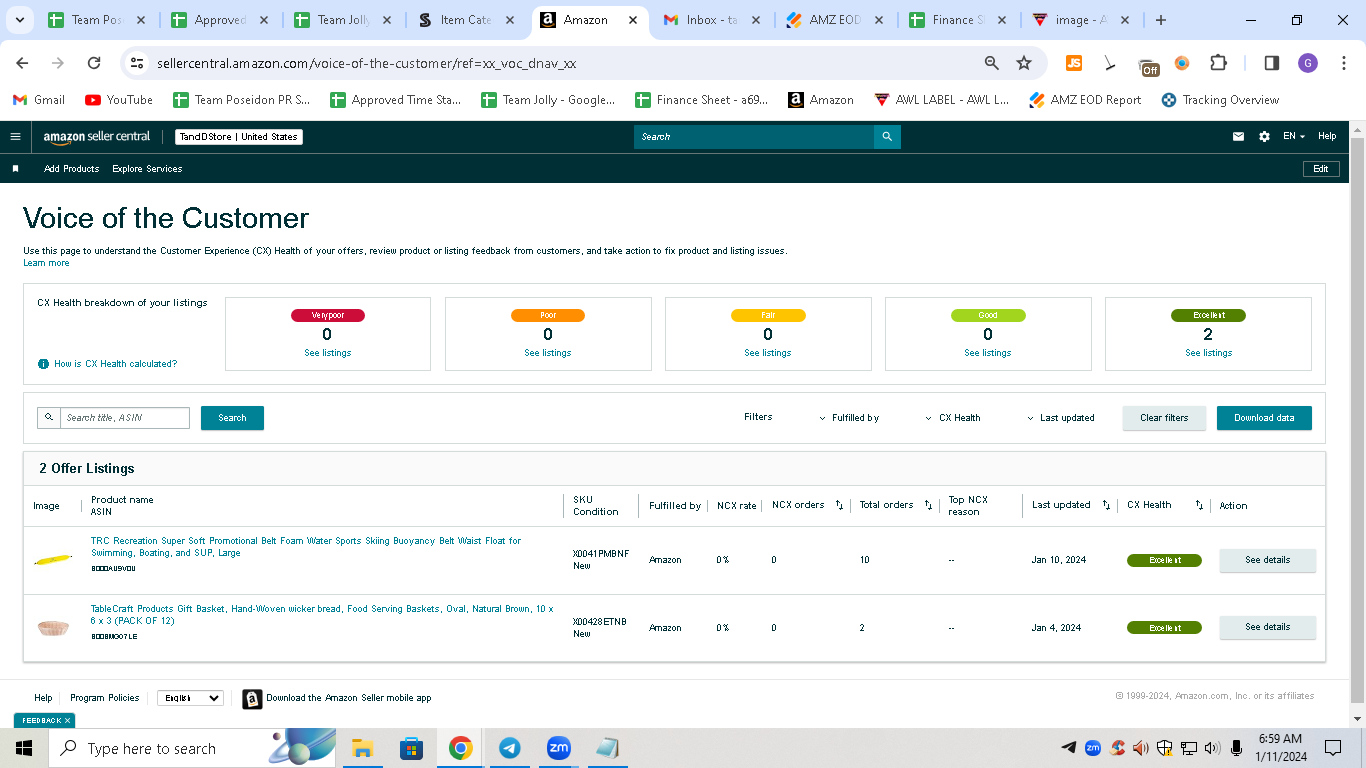1366x768 pixels.
Task: Click the Search title, ASIN input field
Action: (x=125, y=418)
